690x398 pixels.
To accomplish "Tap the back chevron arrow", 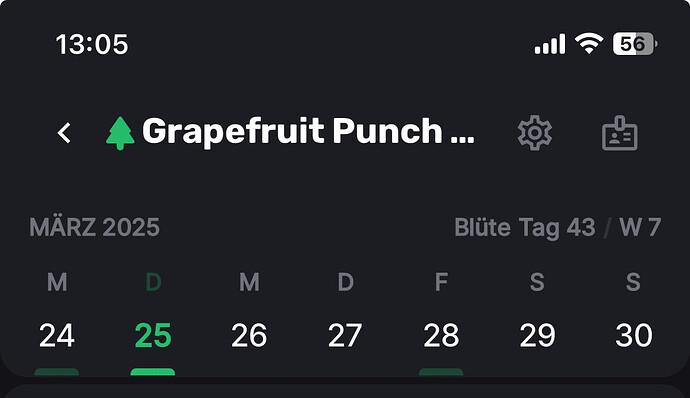I will [64, 133].
